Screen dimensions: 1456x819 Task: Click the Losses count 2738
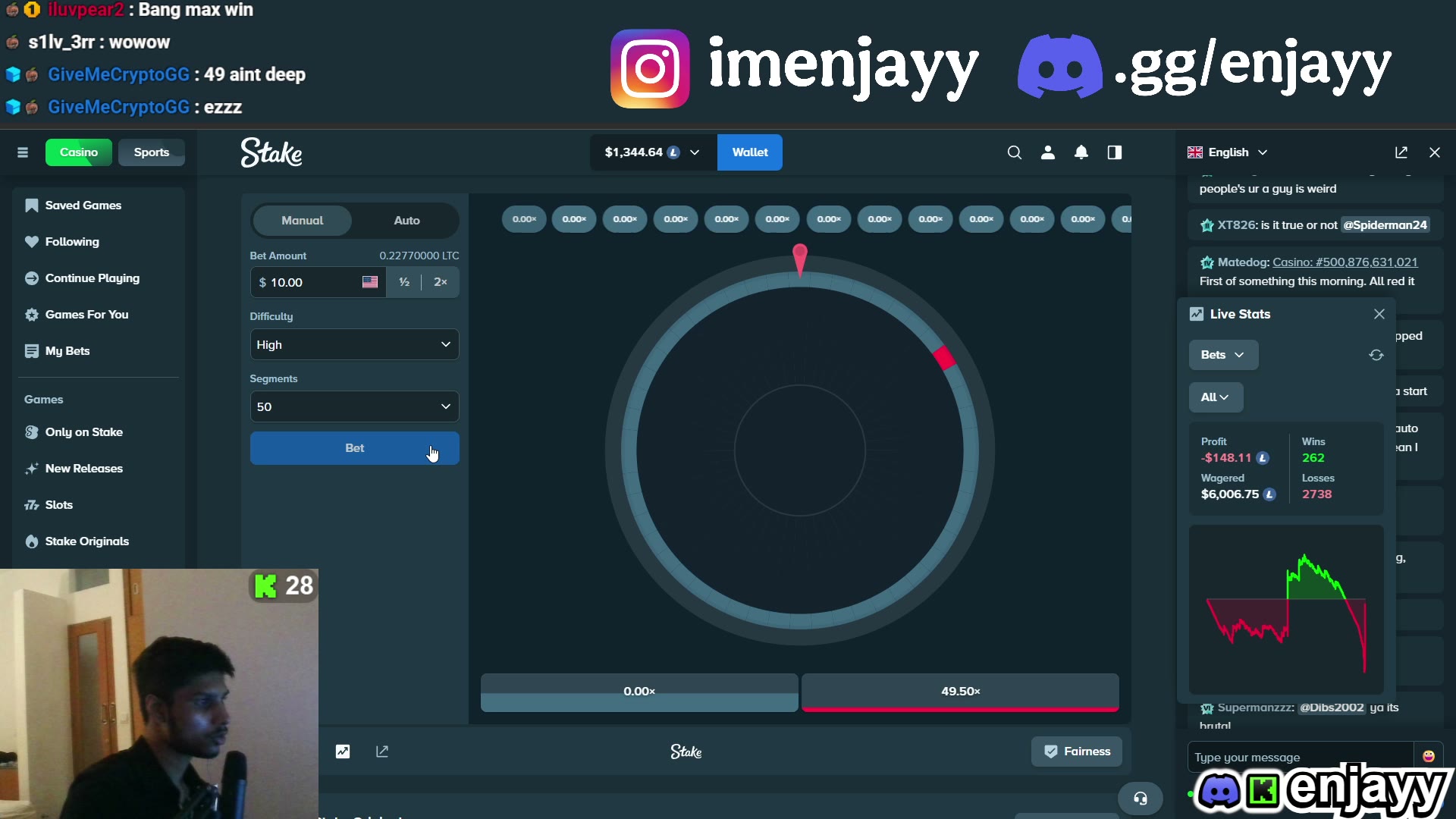pos(1317,494)
